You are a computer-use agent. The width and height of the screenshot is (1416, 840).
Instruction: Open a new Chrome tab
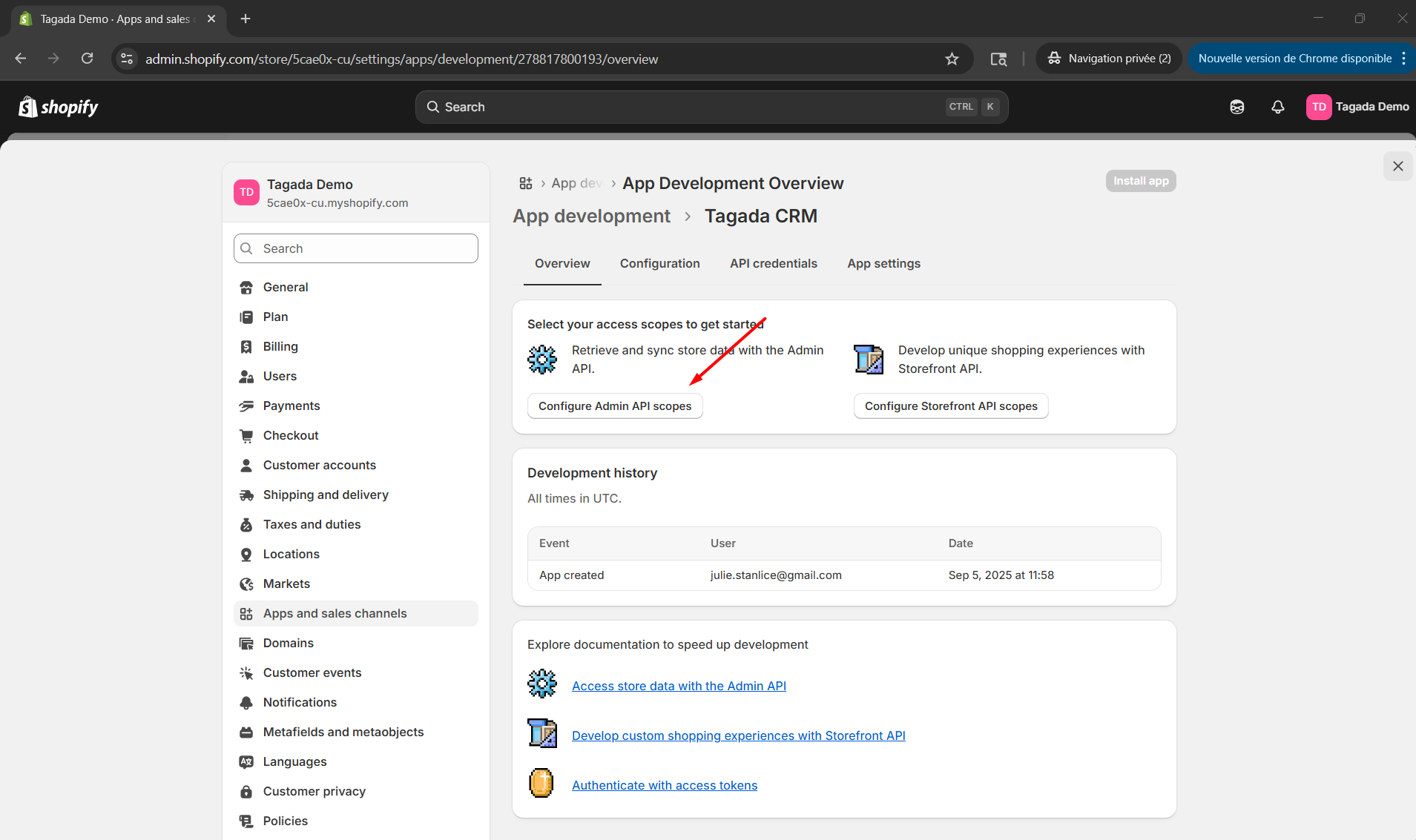[x=246, y=19]
